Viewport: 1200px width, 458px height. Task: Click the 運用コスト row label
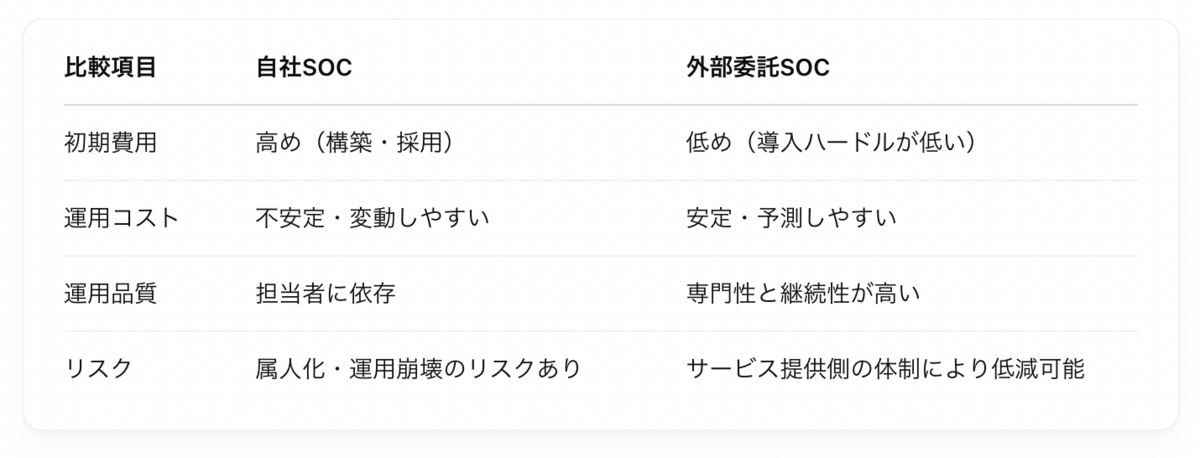[x=121, y=218]
